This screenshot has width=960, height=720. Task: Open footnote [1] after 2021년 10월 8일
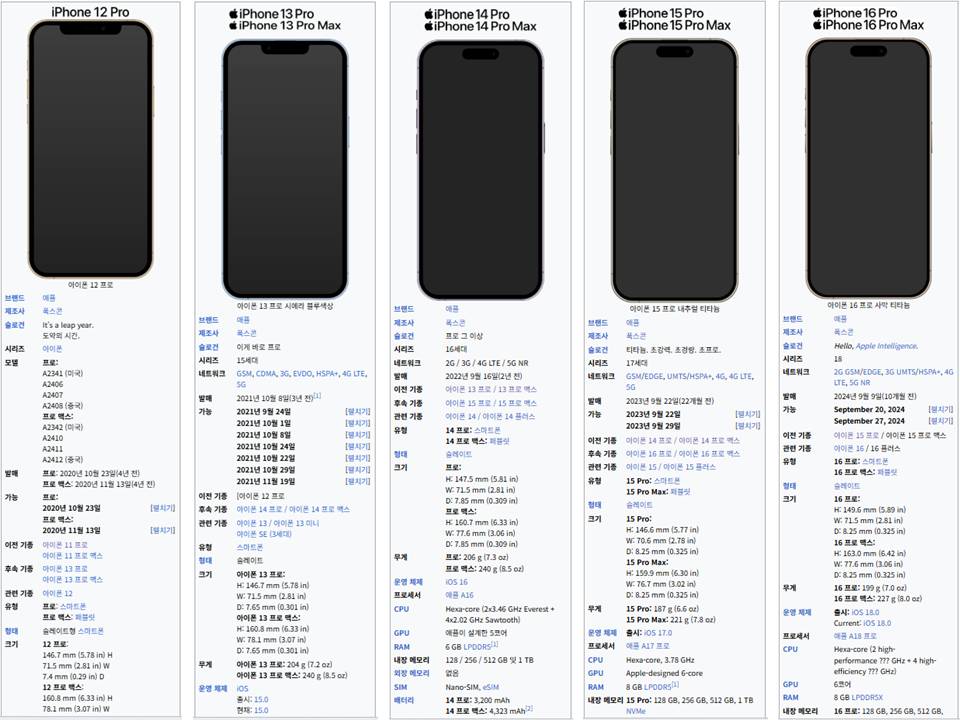[x=317, y=396]
